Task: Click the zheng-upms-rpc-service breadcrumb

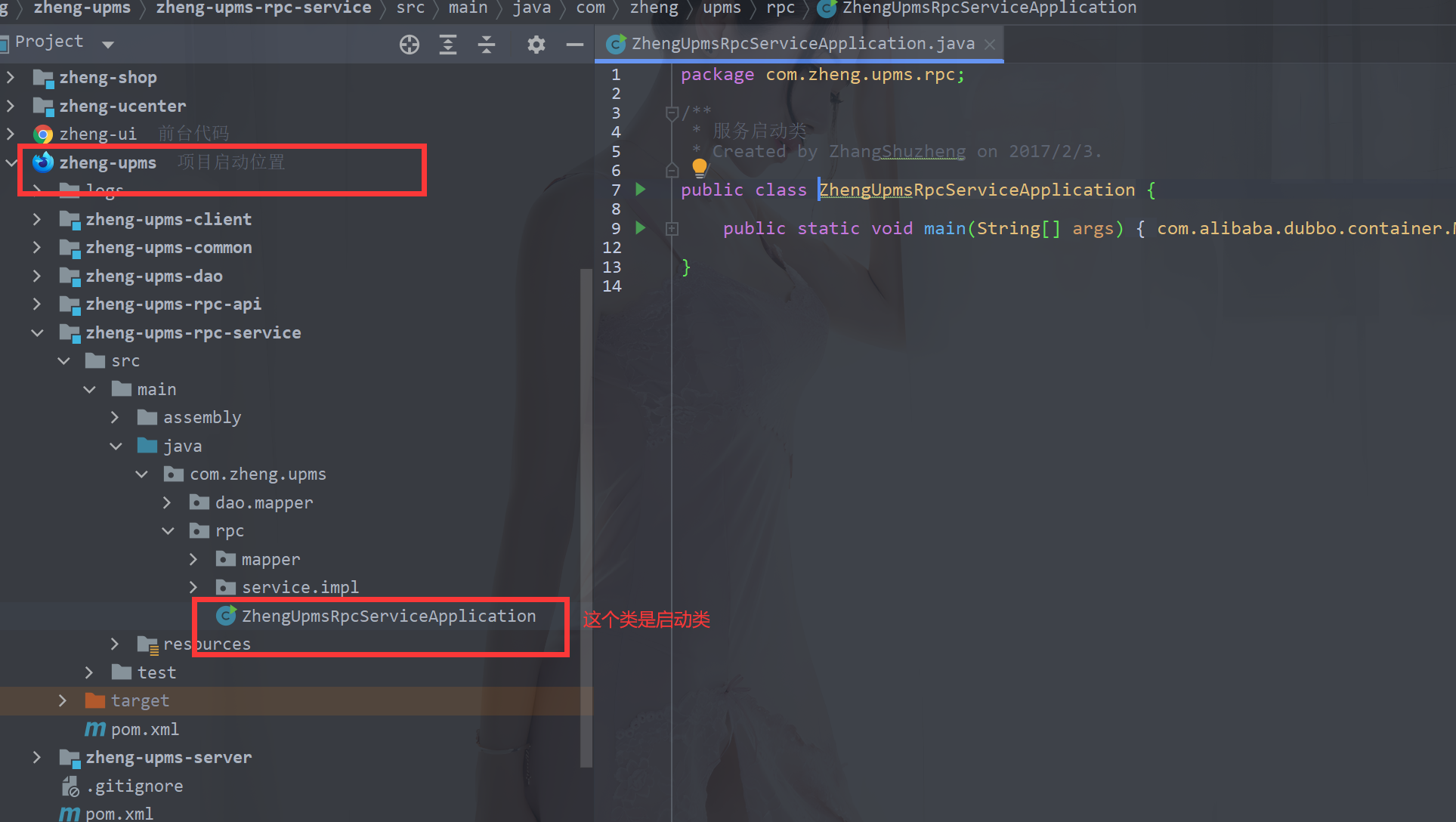Action: click(263, 8)
